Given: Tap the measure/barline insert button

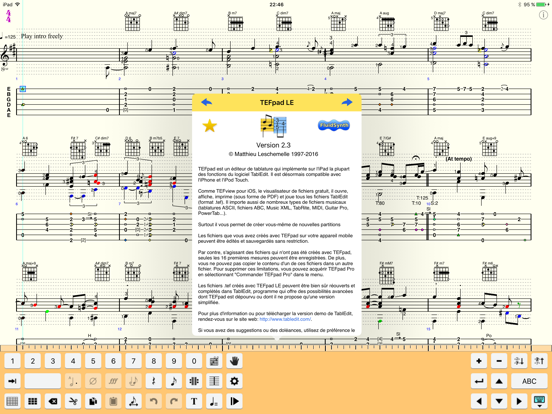Looking at the screenshot, I should (x=194, y=381).
